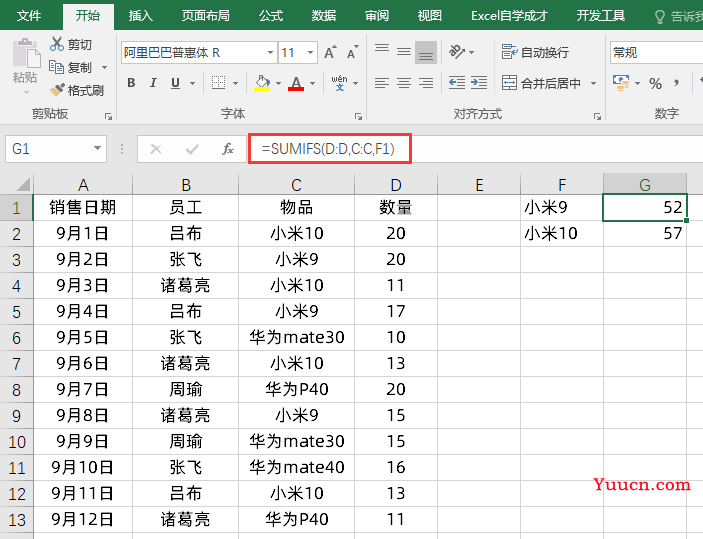
Task: Cancel formula entry with X icon
Action: pos(156,149)
